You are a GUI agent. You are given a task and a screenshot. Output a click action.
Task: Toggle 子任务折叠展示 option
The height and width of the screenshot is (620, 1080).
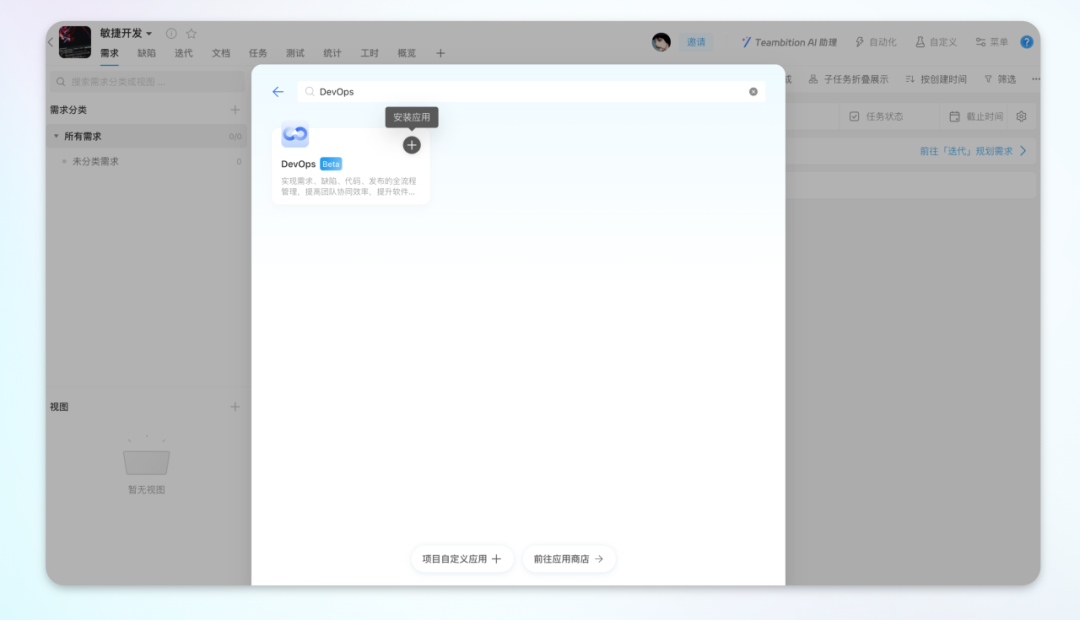(x=849, y=79)
